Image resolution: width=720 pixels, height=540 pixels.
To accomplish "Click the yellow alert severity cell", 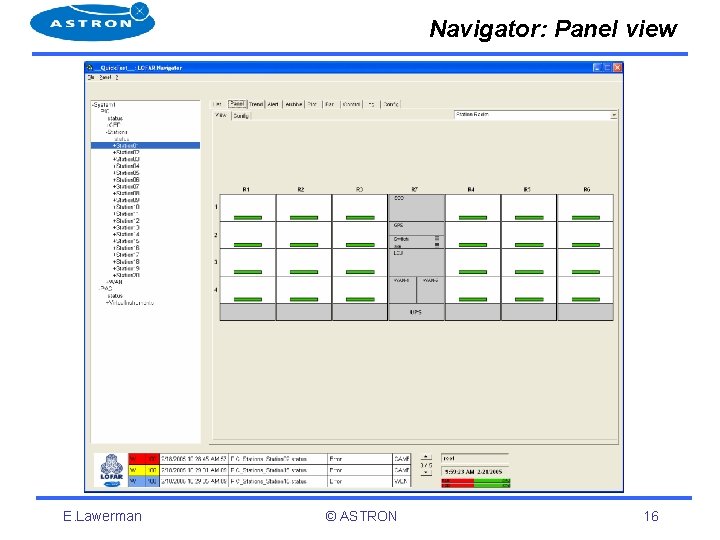I will [x=144, y=470].
